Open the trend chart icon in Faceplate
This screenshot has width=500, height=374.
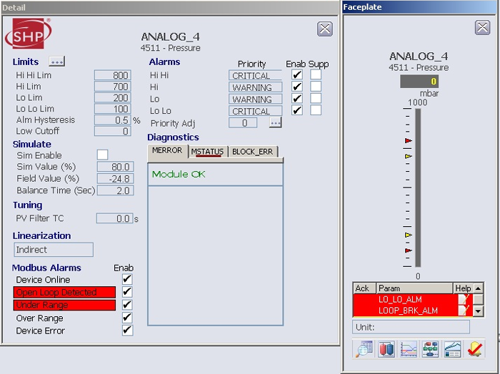(408, 349)
